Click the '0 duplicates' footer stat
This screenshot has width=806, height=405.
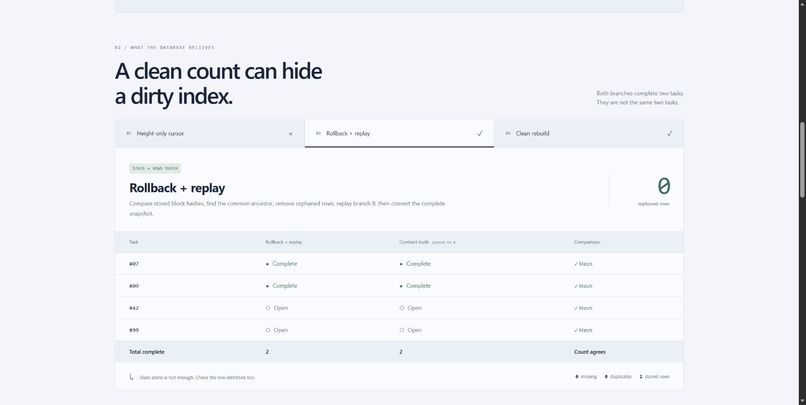618,377
